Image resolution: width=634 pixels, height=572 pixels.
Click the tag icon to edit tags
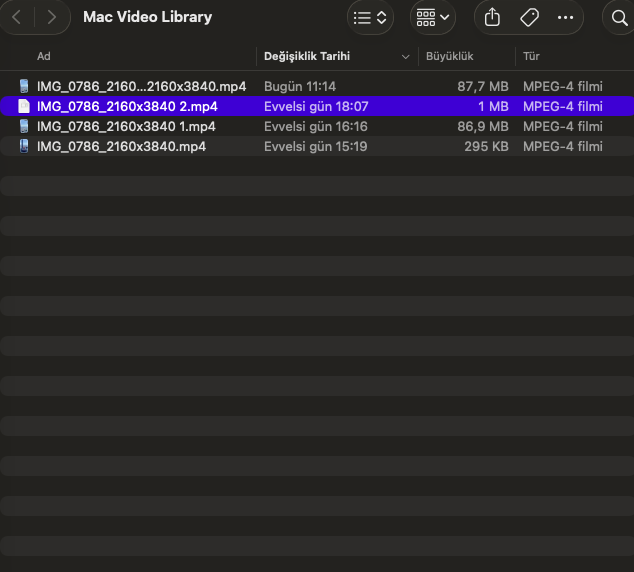tap(529, 17)
